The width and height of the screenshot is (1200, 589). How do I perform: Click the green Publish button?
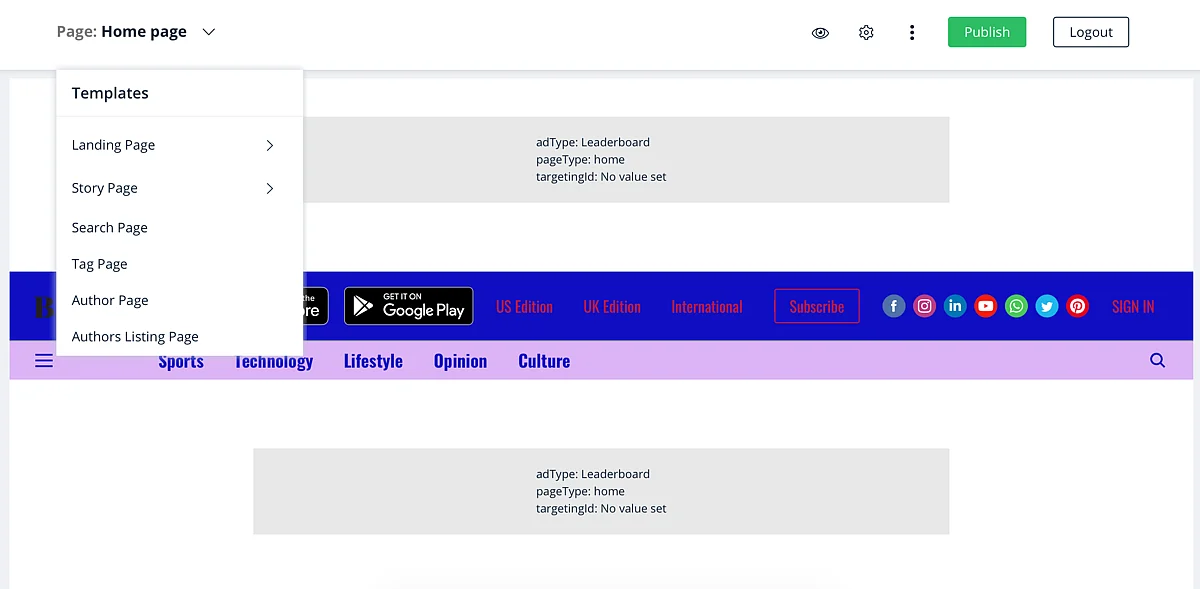(987, 32)
